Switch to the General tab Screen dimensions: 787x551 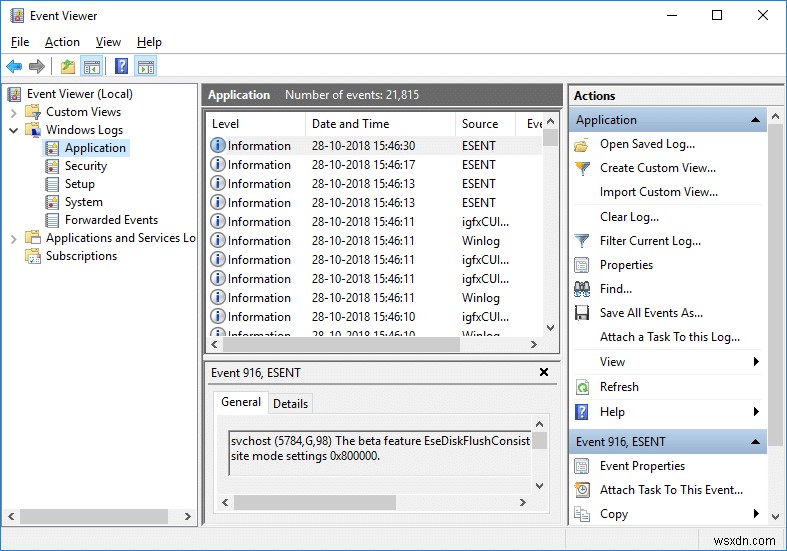(241, 402)
